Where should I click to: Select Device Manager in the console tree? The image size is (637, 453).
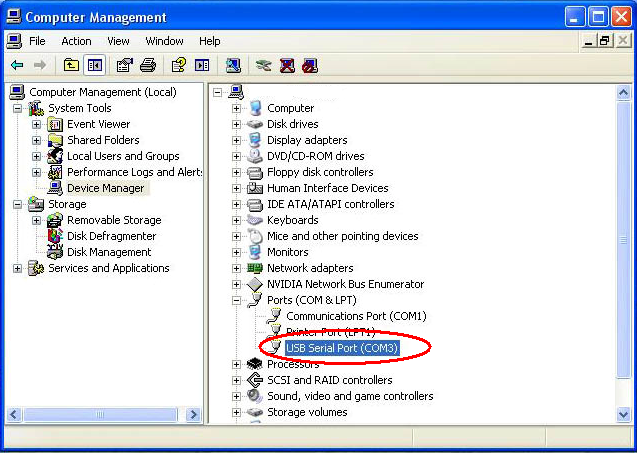click(106, 188)
